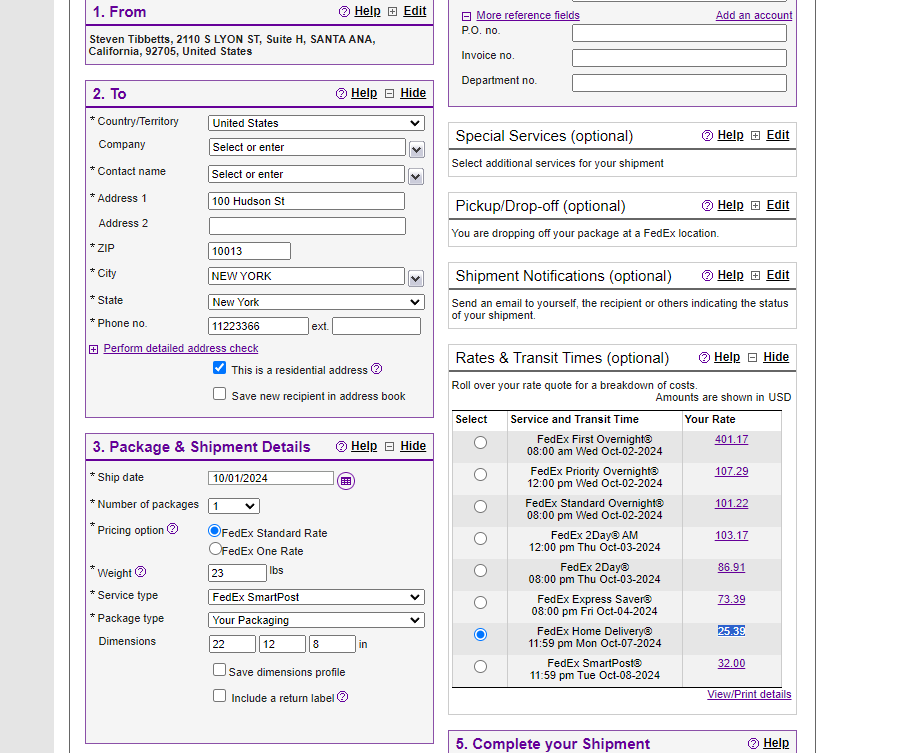
Task: Open City dropdown arrow
Action: (x=416, y=278)
